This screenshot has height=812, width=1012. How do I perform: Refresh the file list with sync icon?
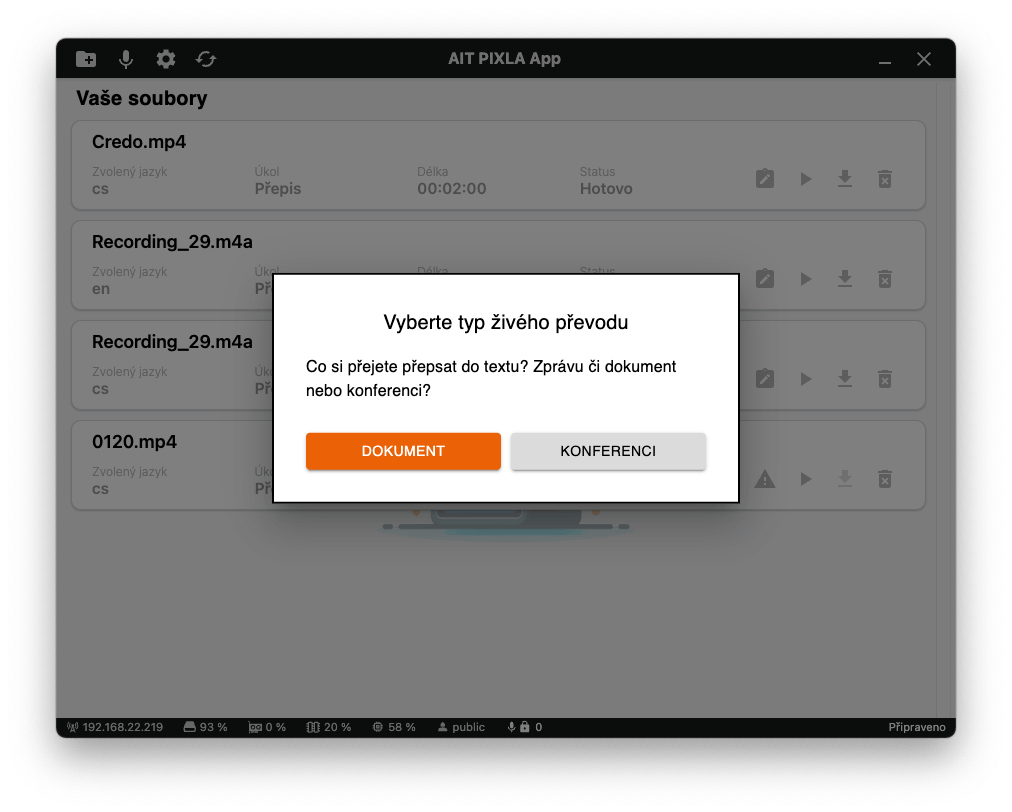[x=206, y=59]
